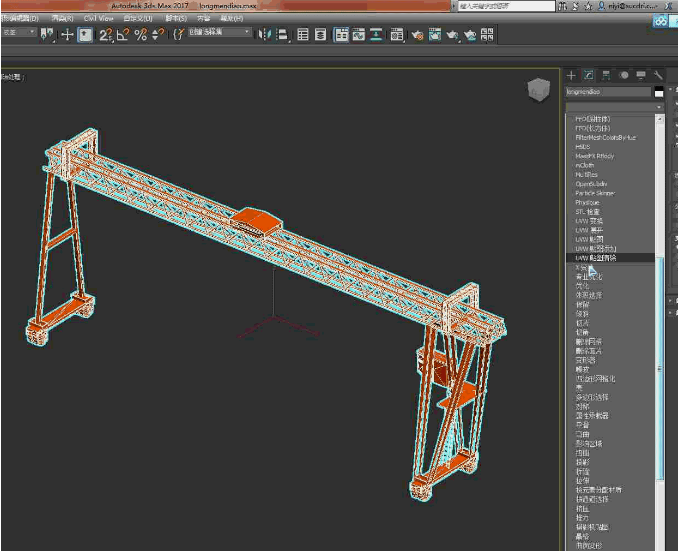Viewport: 688px width, 555px height.
Task: Open the Autodesk A360 Gallery icon
Action: [487, 35]
